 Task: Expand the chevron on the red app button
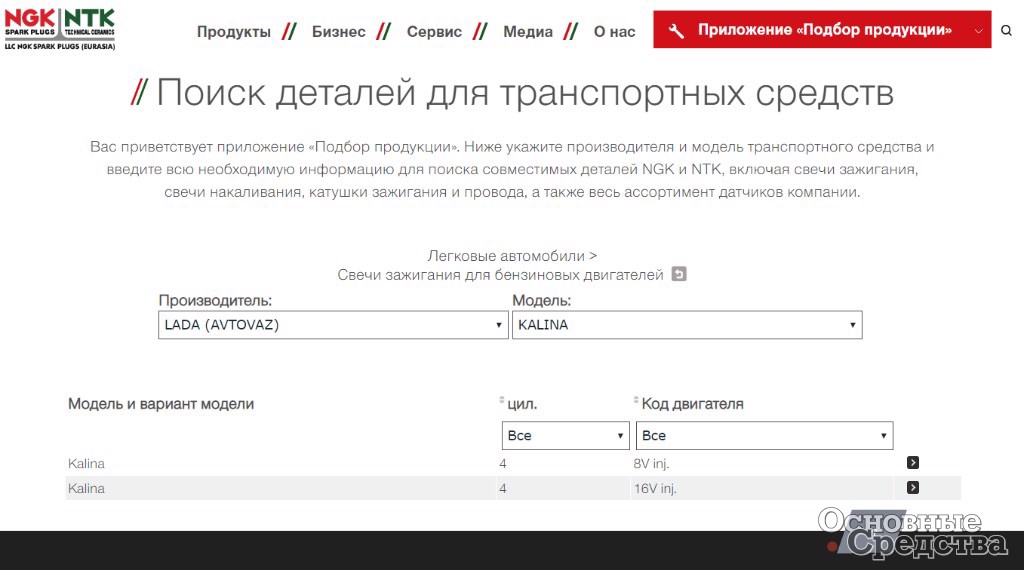(978, 31)
